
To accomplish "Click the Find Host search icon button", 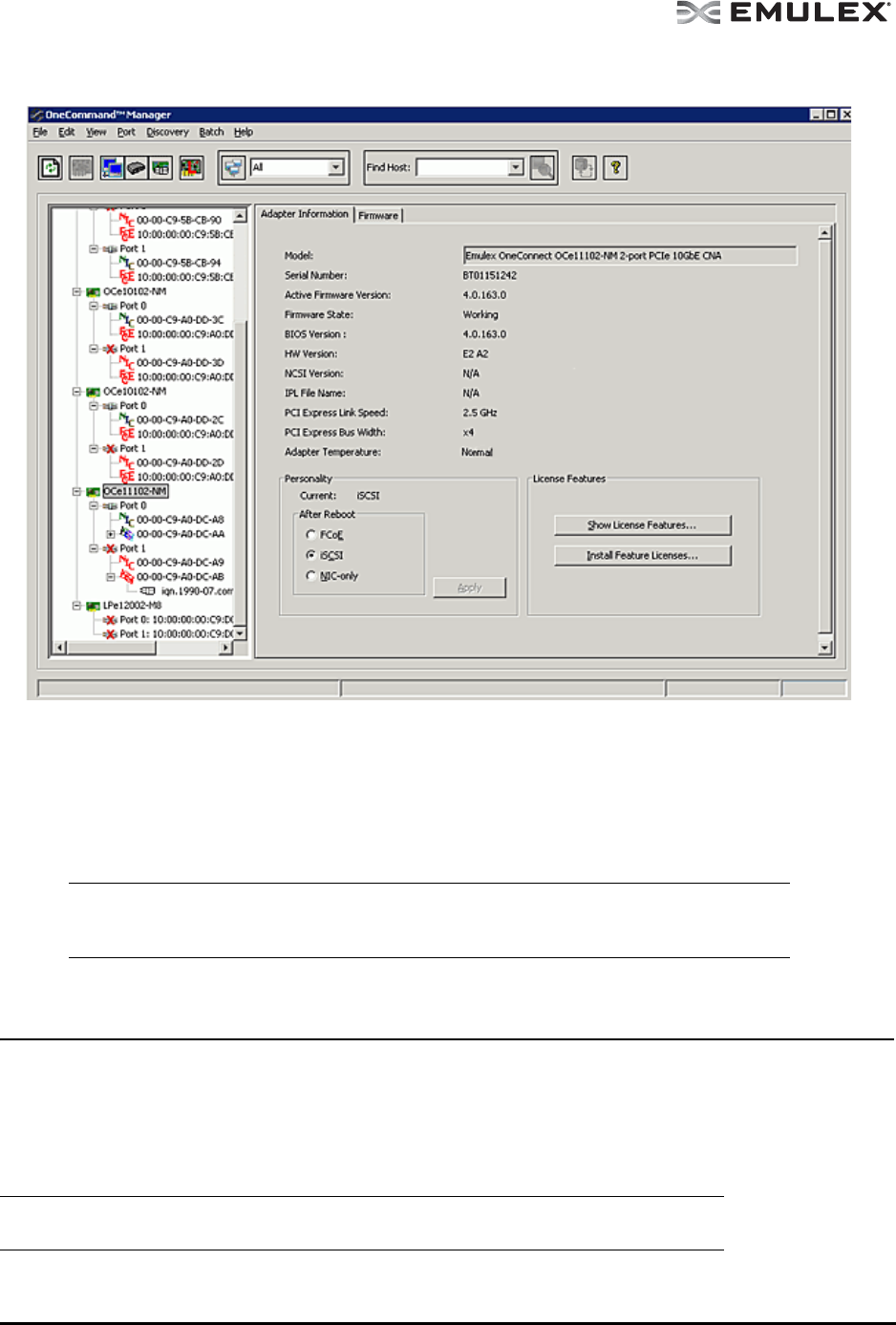I will (x=543, y=168).
